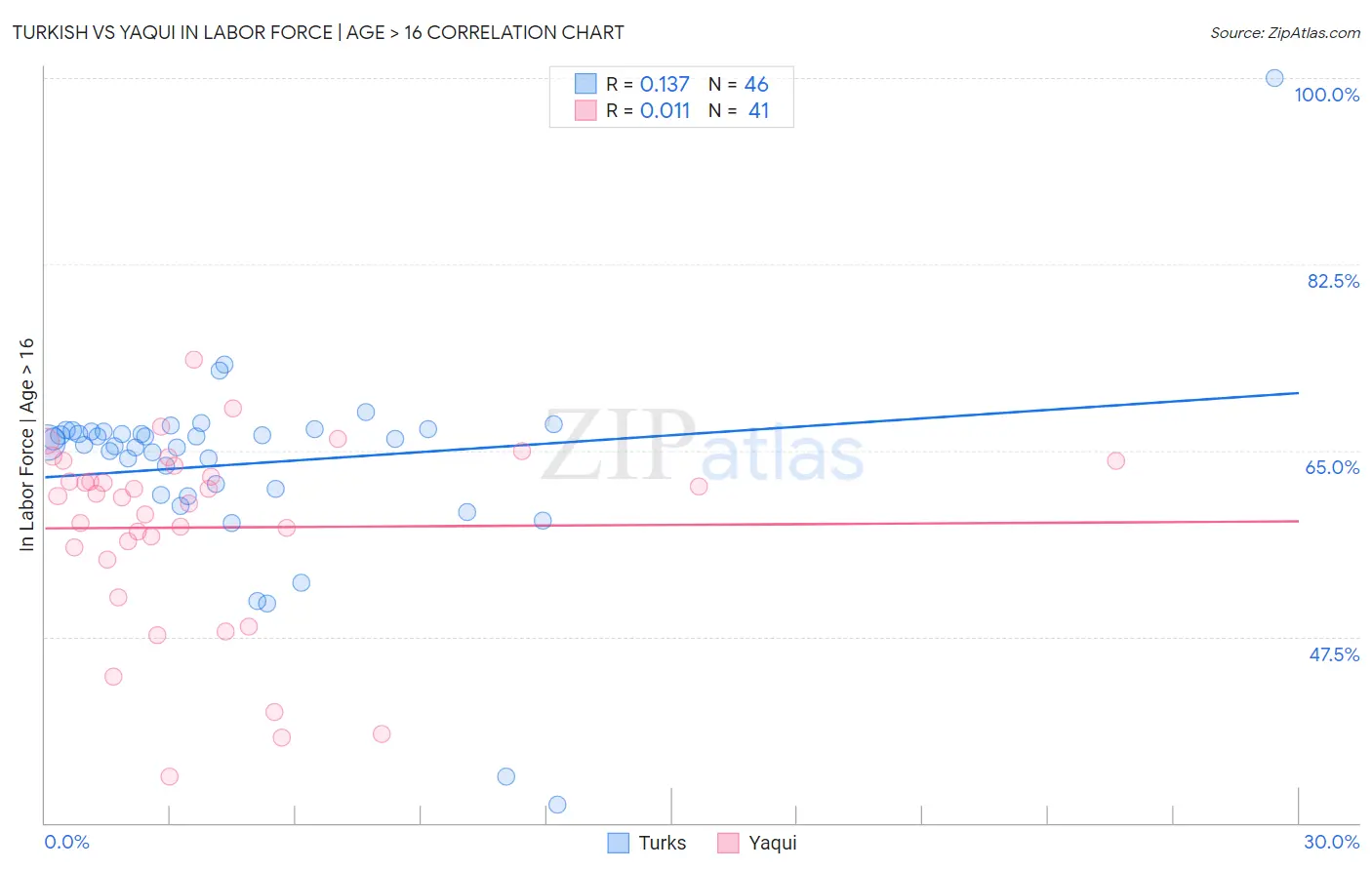Viewport: 1372px width, 870px height.
Task: Click the isolated pink point near 65.0% on the right
Action: point(1116,460)
